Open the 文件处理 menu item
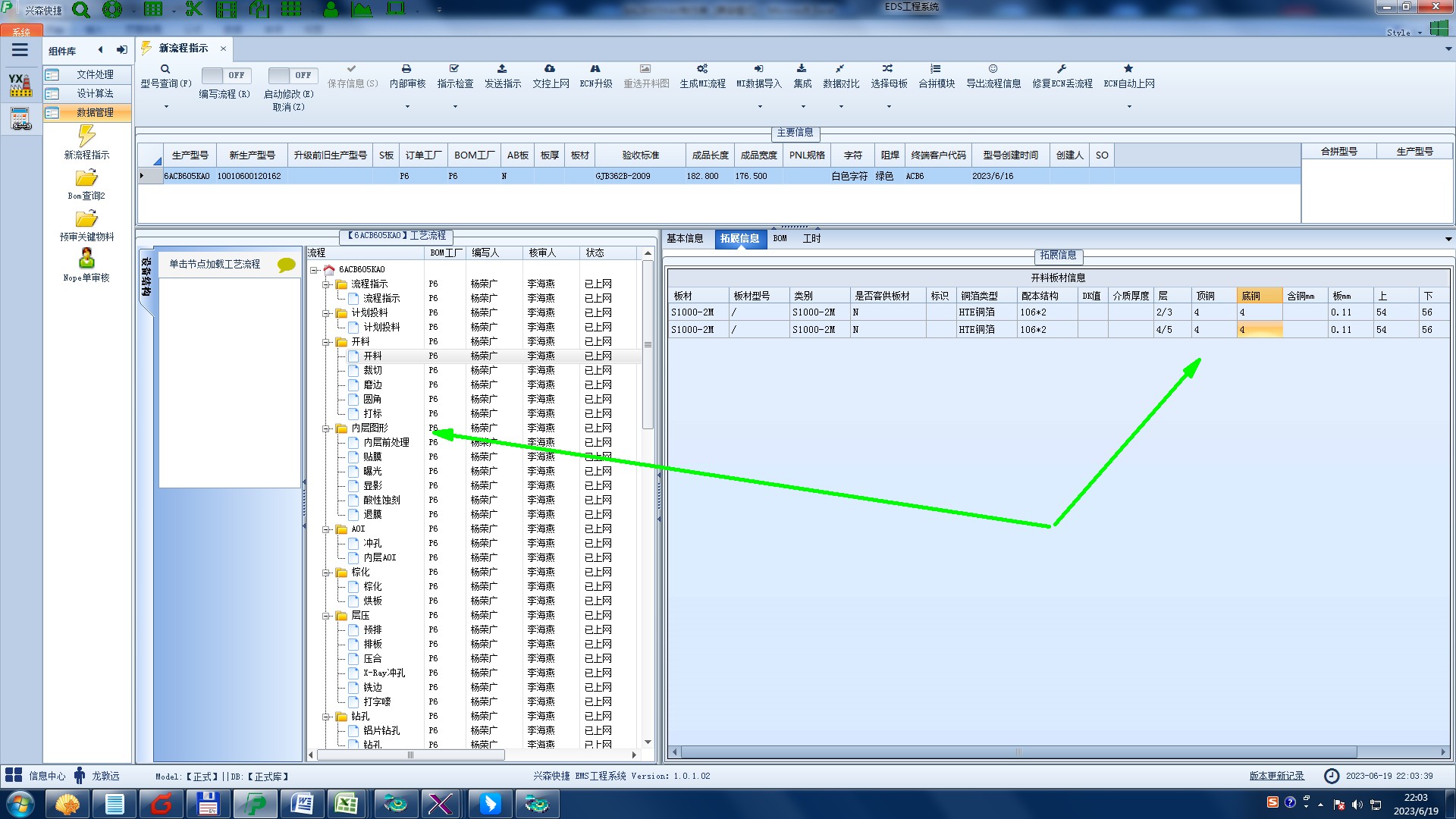 (86, 74)
